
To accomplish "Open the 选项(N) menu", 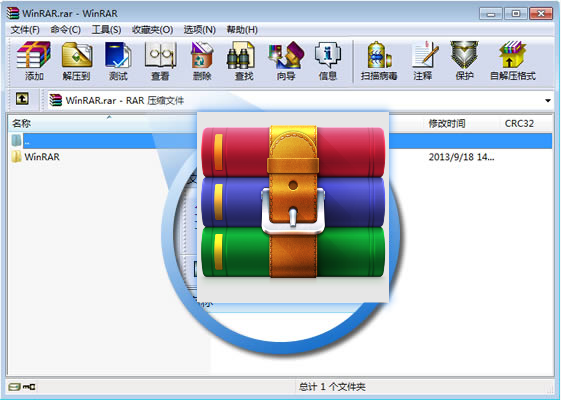I will click(200, 30).
